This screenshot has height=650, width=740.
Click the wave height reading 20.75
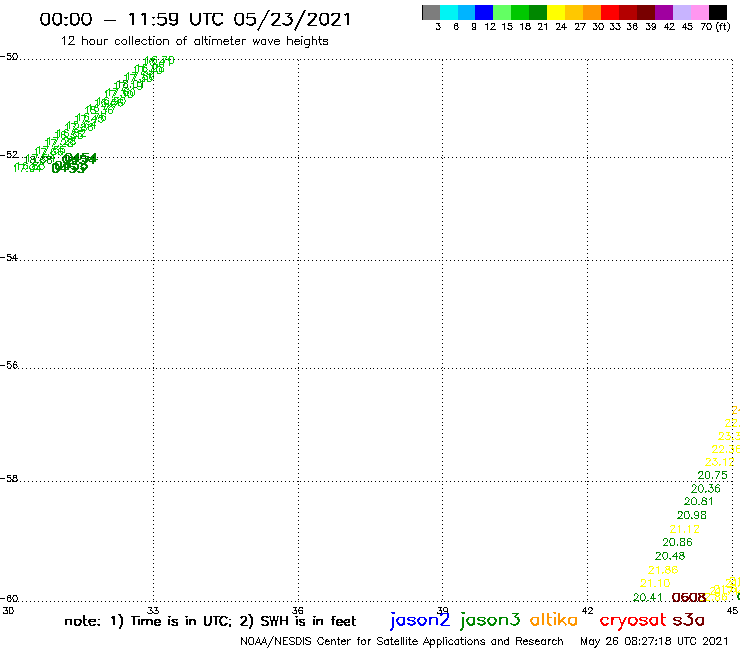coord(713,475)
